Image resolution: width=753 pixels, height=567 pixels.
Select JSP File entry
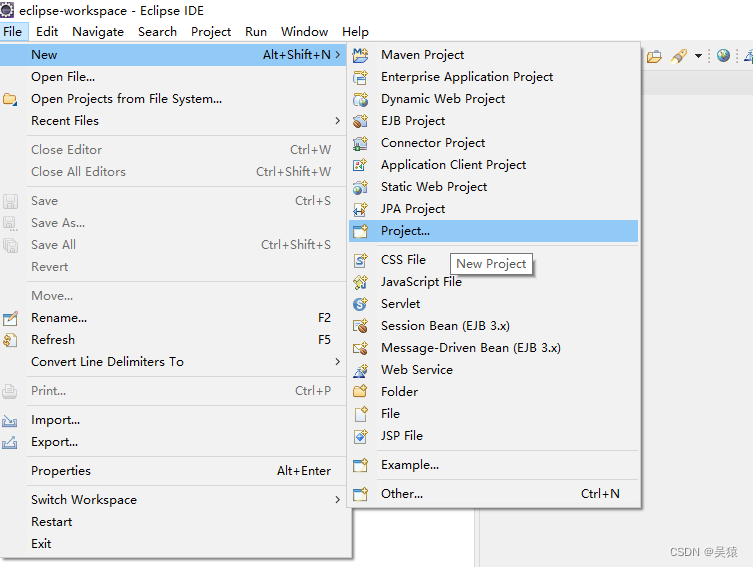tap(494, 436)
